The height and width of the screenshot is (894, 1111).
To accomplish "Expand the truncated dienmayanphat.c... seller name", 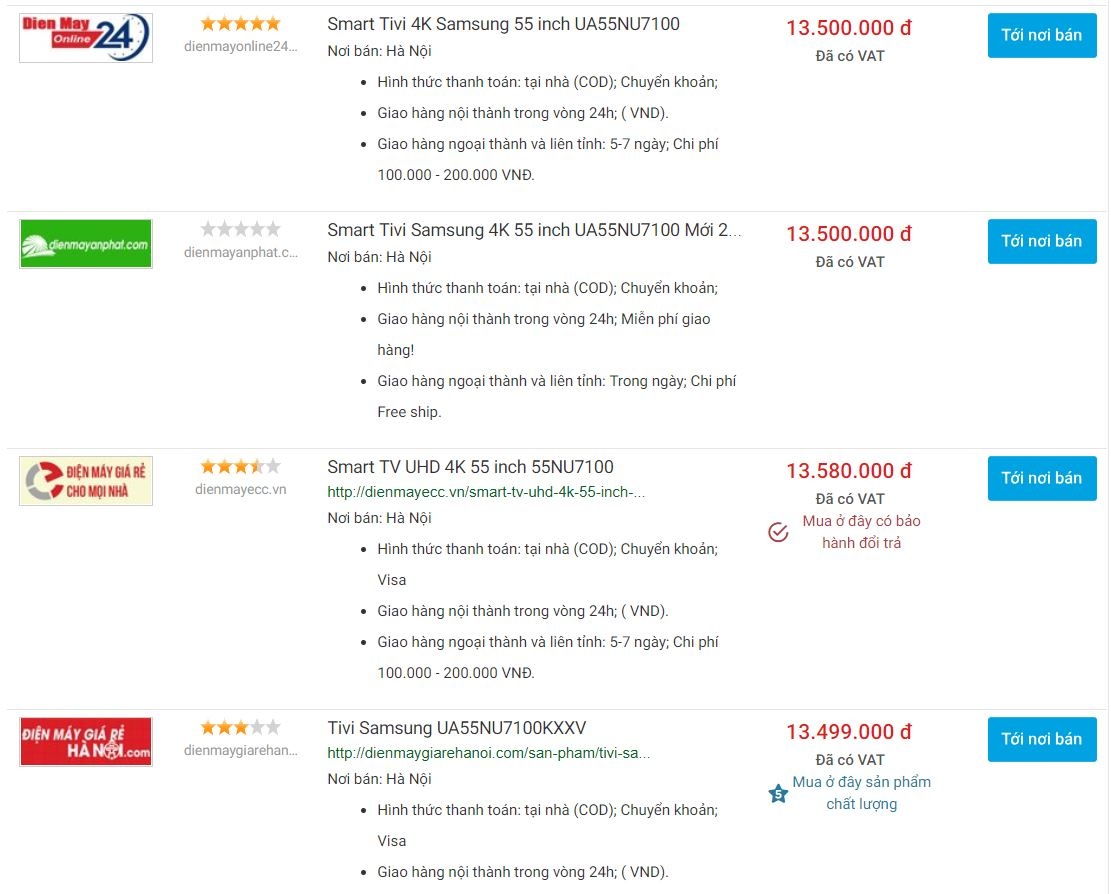I will (x=240, y=253).
